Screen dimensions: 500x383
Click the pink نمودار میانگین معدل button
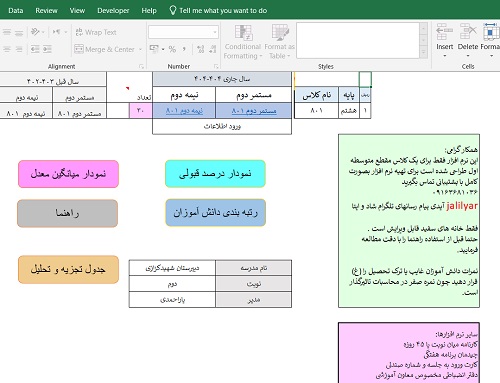[x=69, y=174]
